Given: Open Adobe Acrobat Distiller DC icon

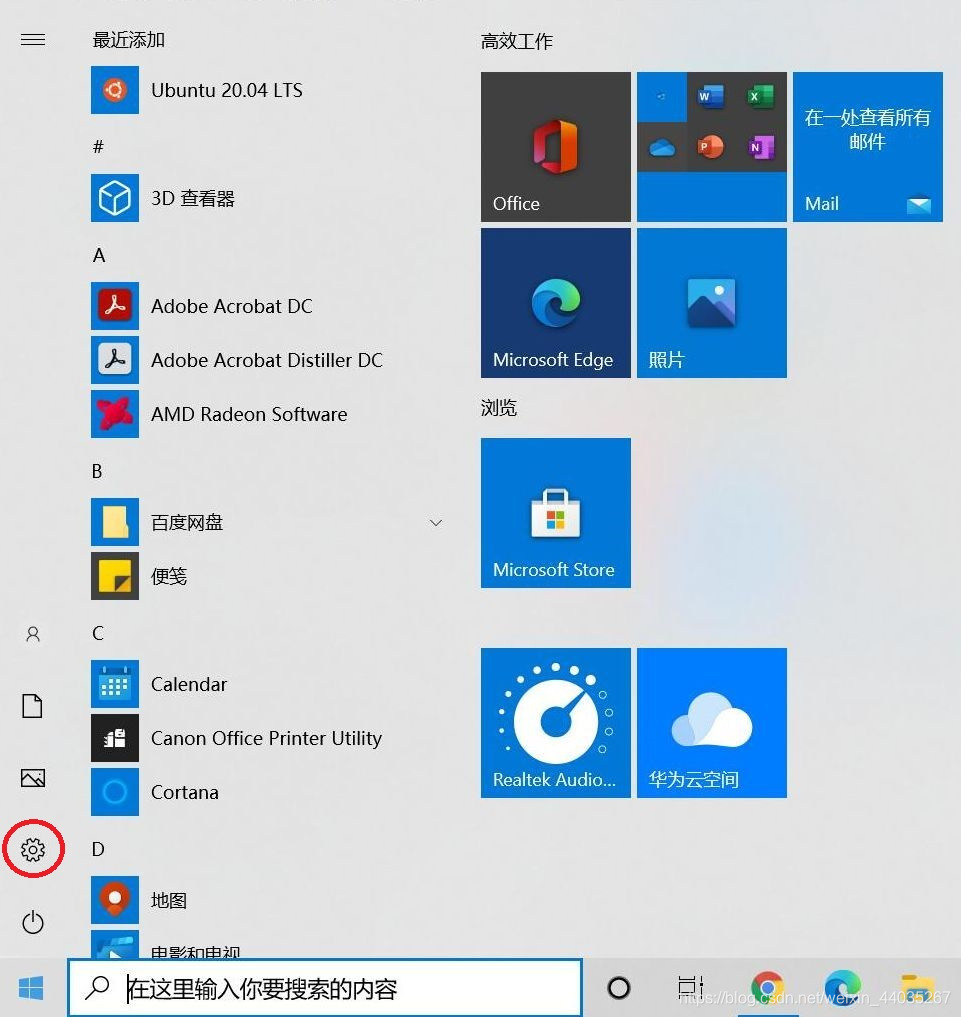Looking at the screenshot, I should 115,359.
